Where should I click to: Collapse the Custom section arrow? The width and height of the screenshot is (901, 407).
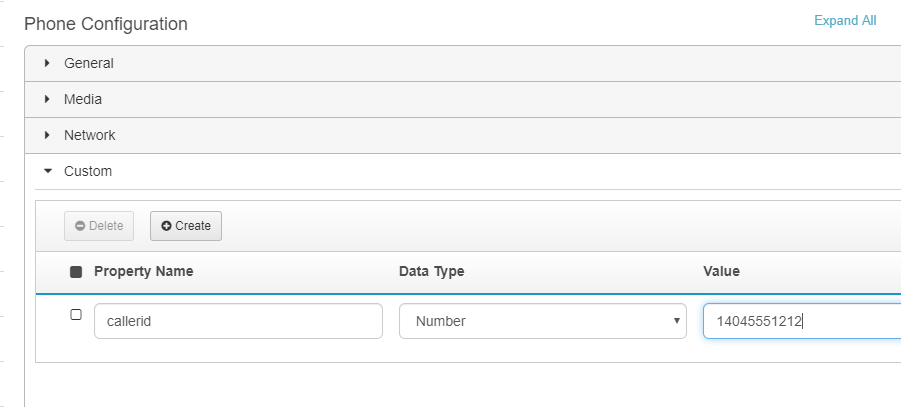pos(48,171)
